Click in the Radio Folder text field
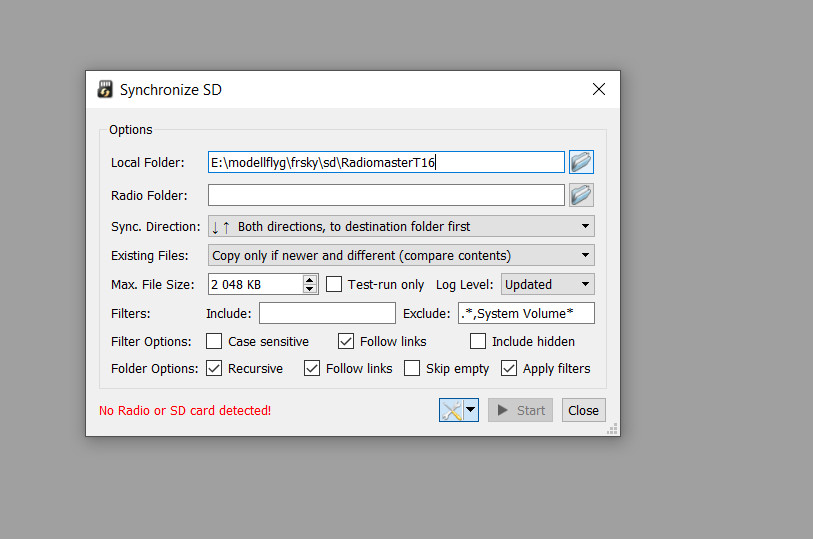 tap(386, 195)
